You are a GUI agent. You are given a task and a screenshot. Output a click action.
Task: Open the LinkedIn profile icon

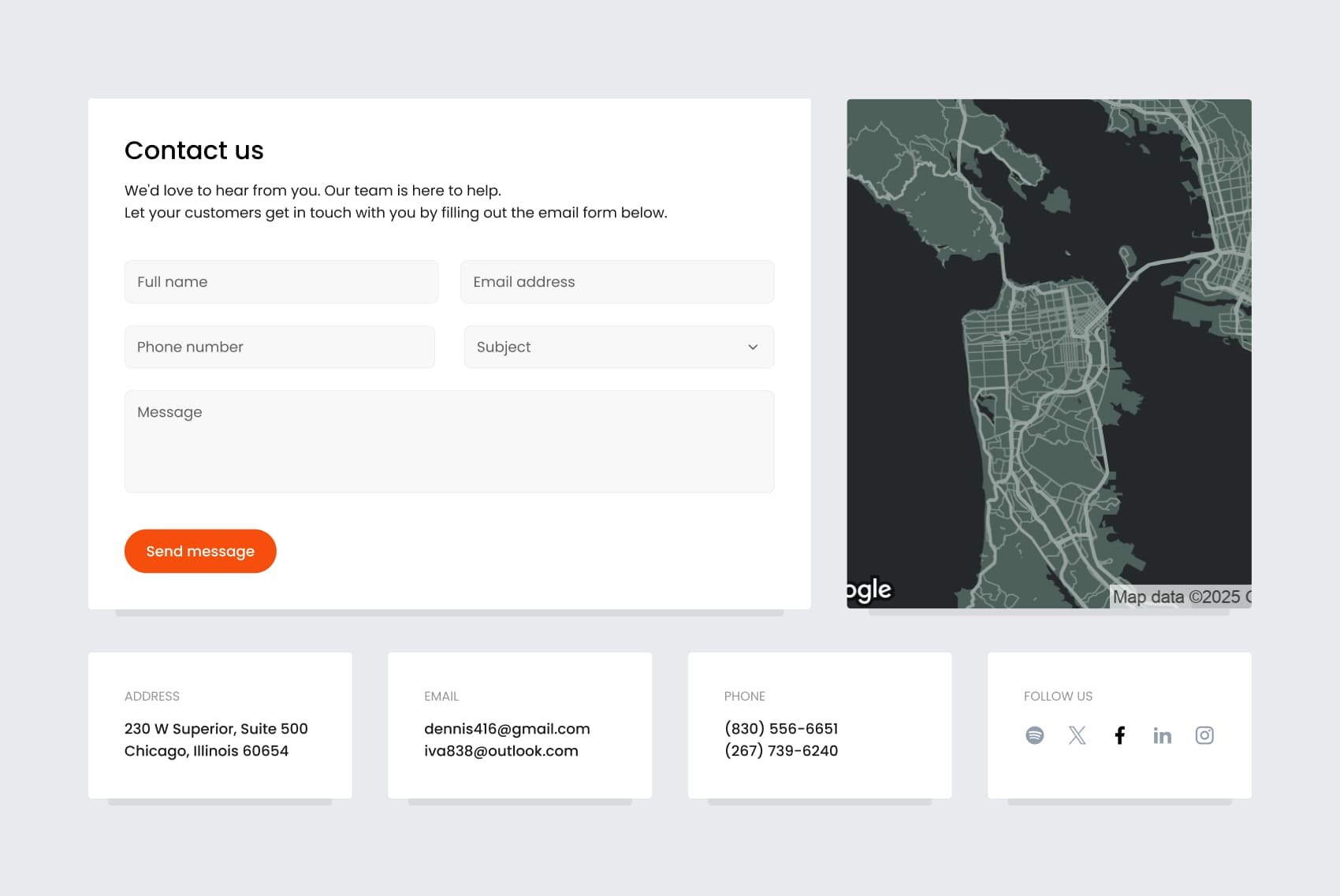coord(1162,735)
